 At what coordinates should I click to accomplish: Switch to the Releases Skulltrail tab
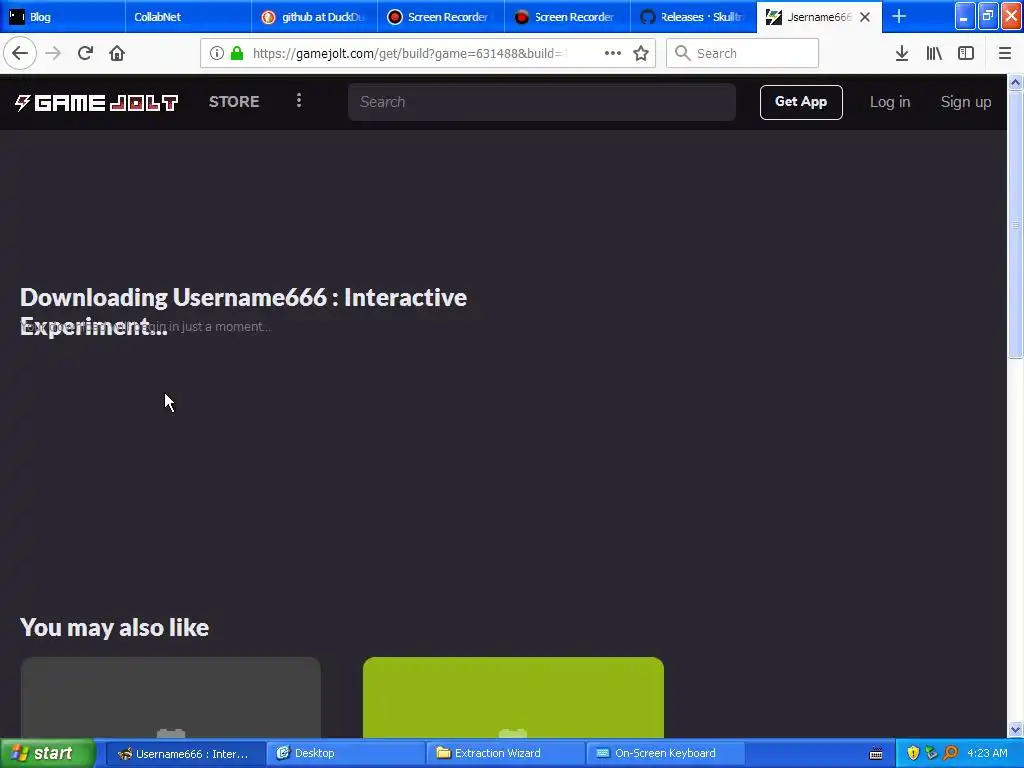coord(693,16)
